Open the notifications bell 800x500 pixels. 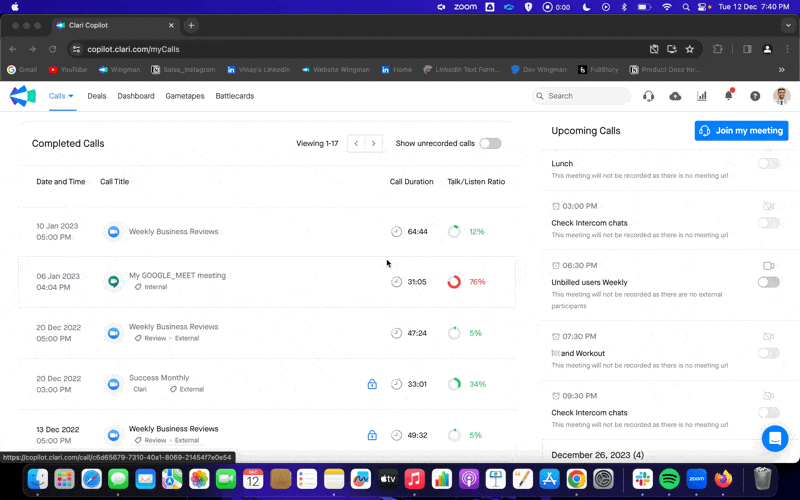point(729,95)
